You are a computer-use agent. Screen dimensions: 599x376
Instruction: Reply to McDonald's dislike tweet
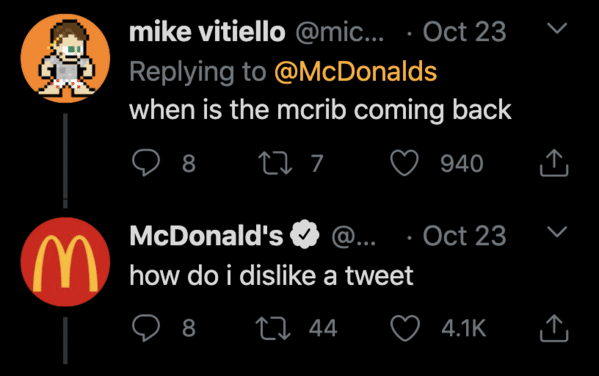(x=146, y=327)
